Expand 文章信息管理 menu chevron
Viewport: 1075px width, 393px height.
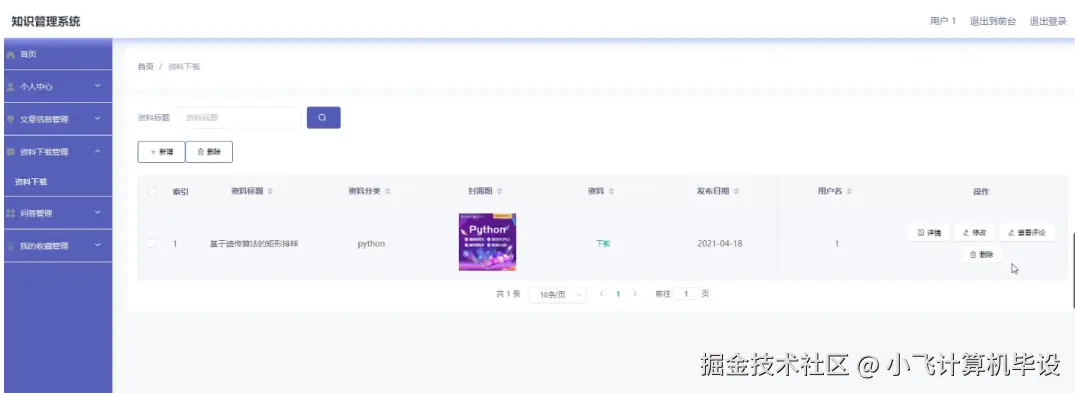pyautogui.click(x=97, y=119)
